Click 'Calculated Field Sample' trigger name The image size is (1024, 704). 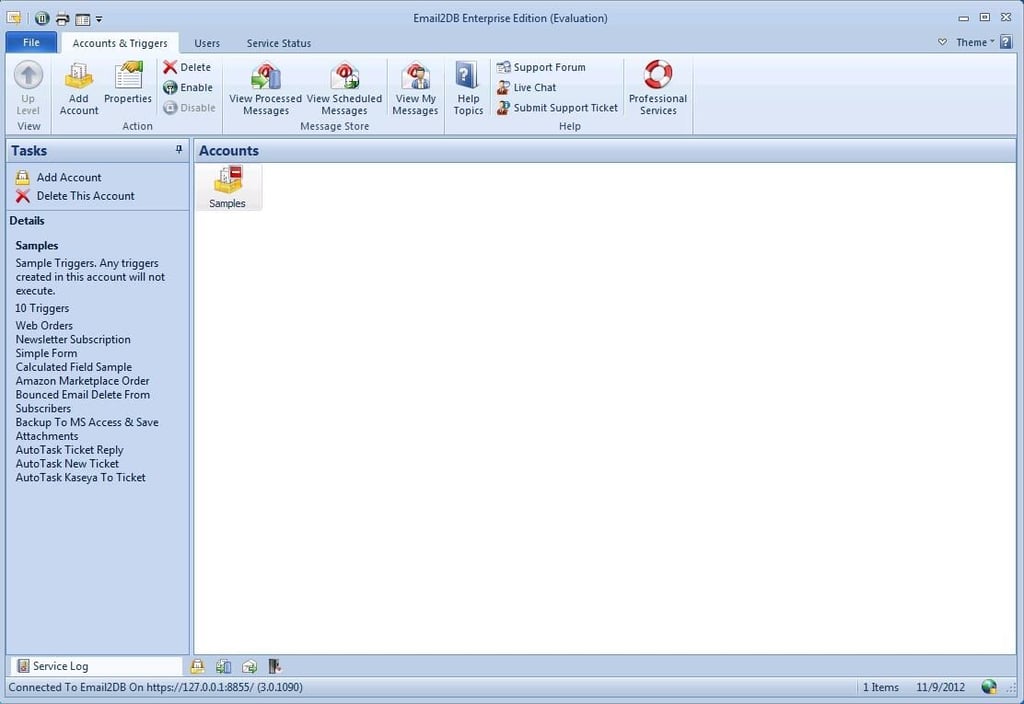pyautogui.click(x=74, y=367)
